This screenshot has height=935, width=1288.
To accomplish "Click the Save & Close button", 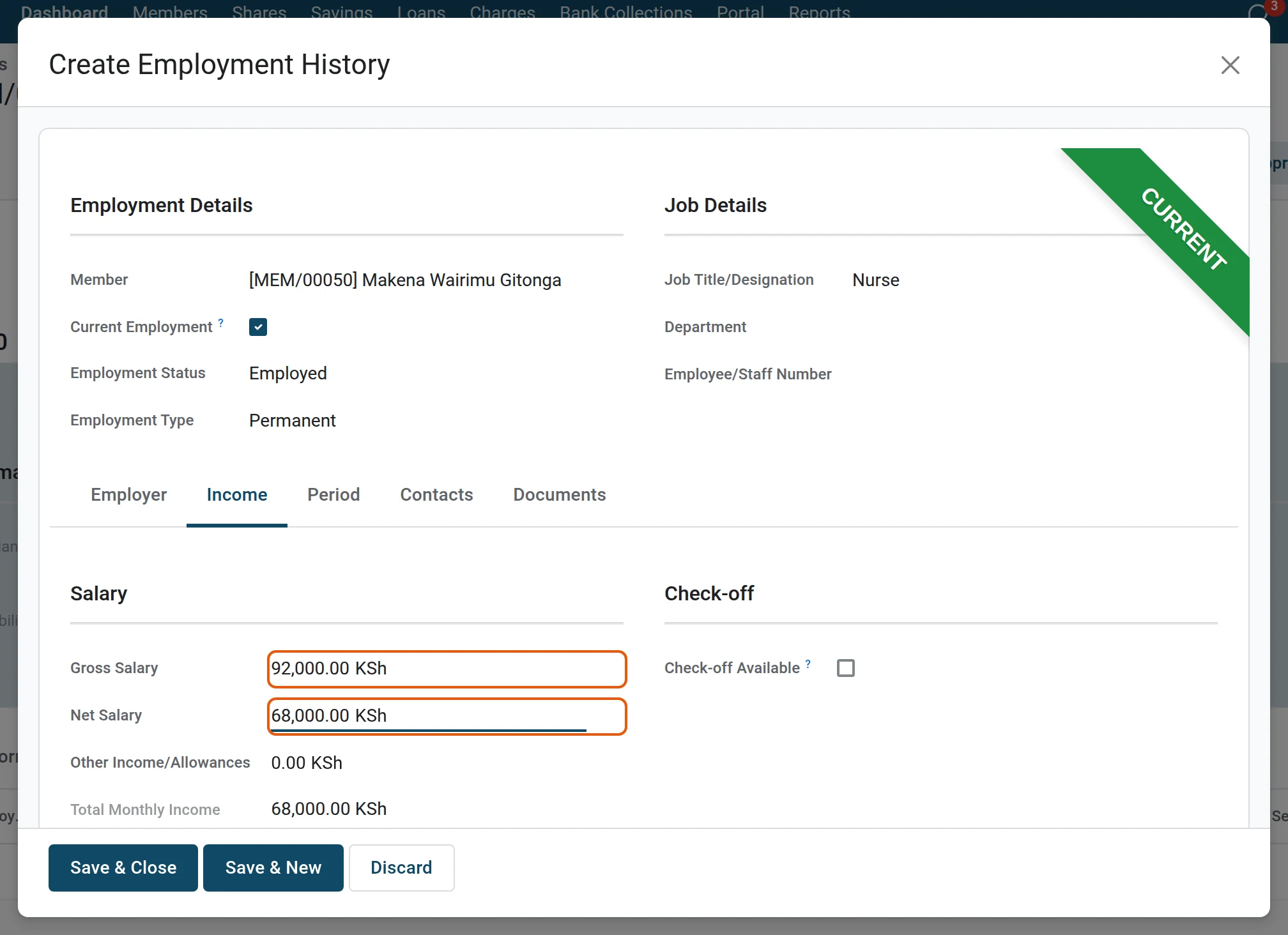I will pyautogui.click(x=123, y=868).
